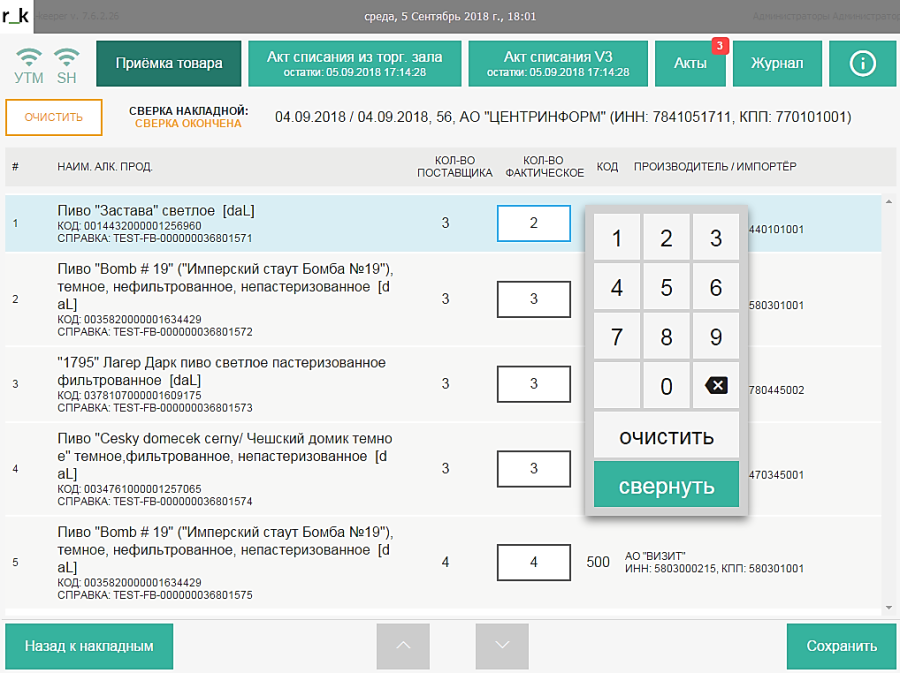
Task: Click the red notification badge on Акты
Action: [718, 45]
